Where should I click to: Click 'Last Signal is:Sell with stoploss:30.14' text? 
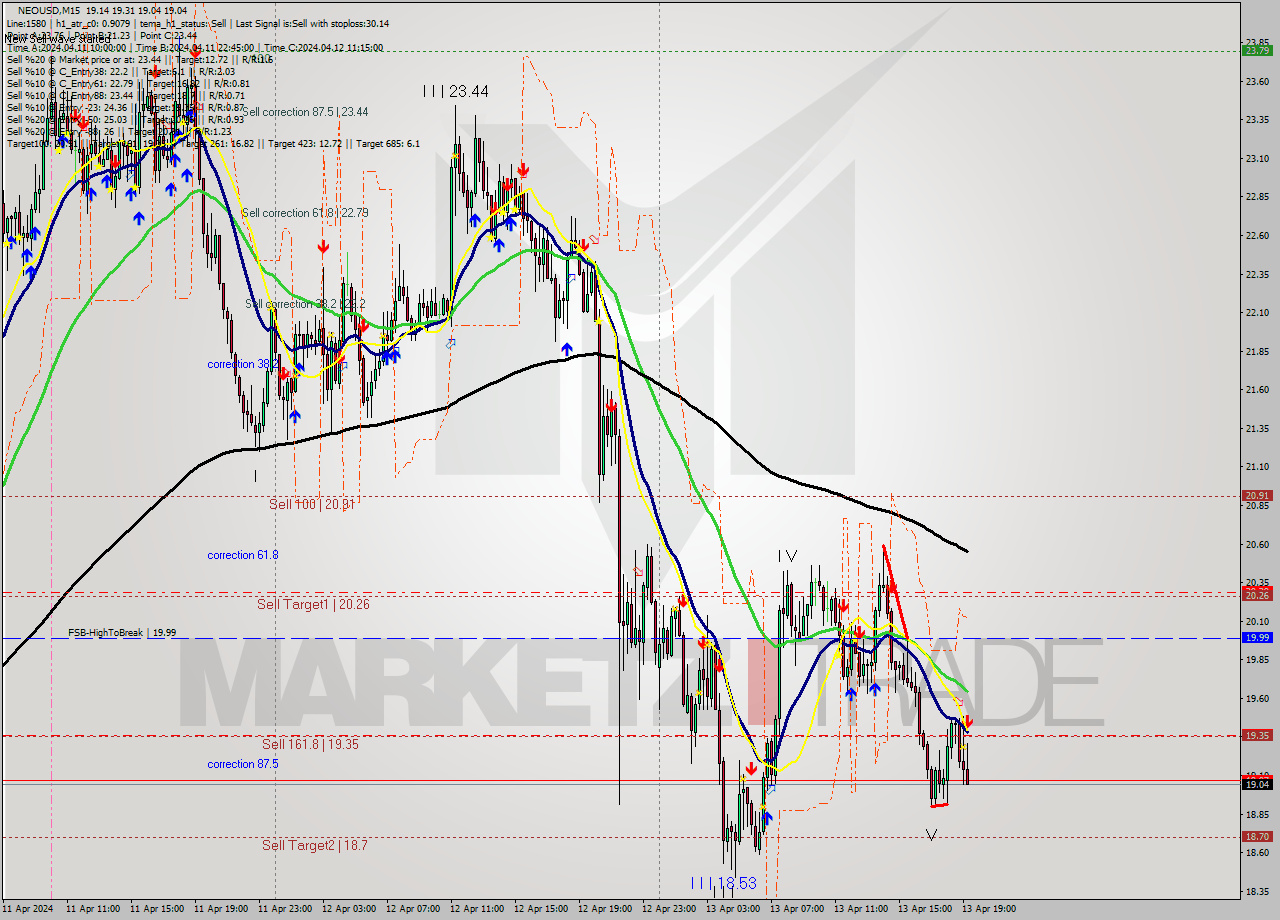coord(313,23)
